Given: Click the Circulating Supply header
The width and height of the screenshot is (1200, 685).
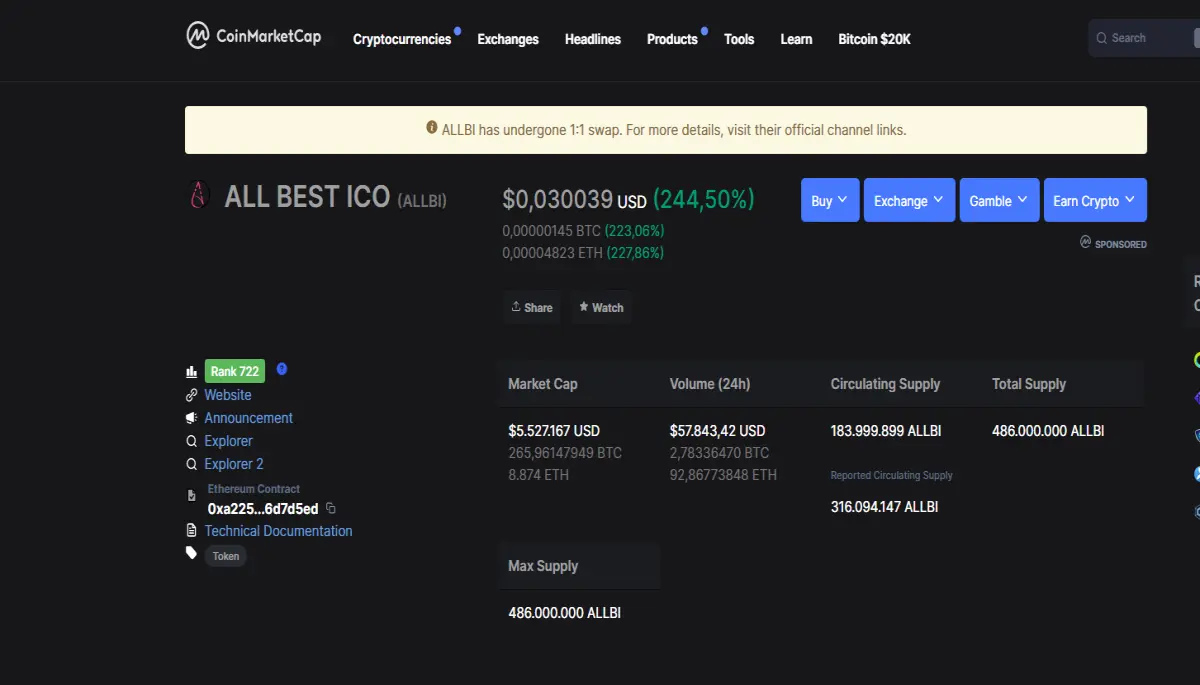Looking at the screenshot, I should (886, 384).
